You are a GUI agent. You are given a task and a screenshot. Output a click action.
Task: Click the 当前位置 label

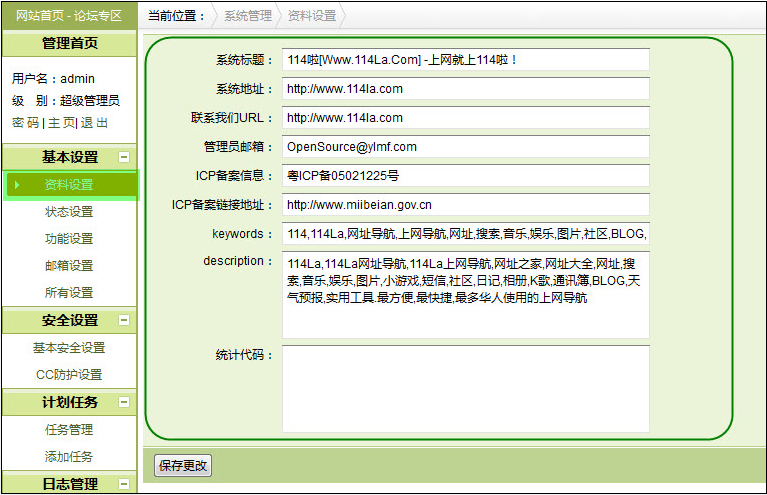pos(177,16)
